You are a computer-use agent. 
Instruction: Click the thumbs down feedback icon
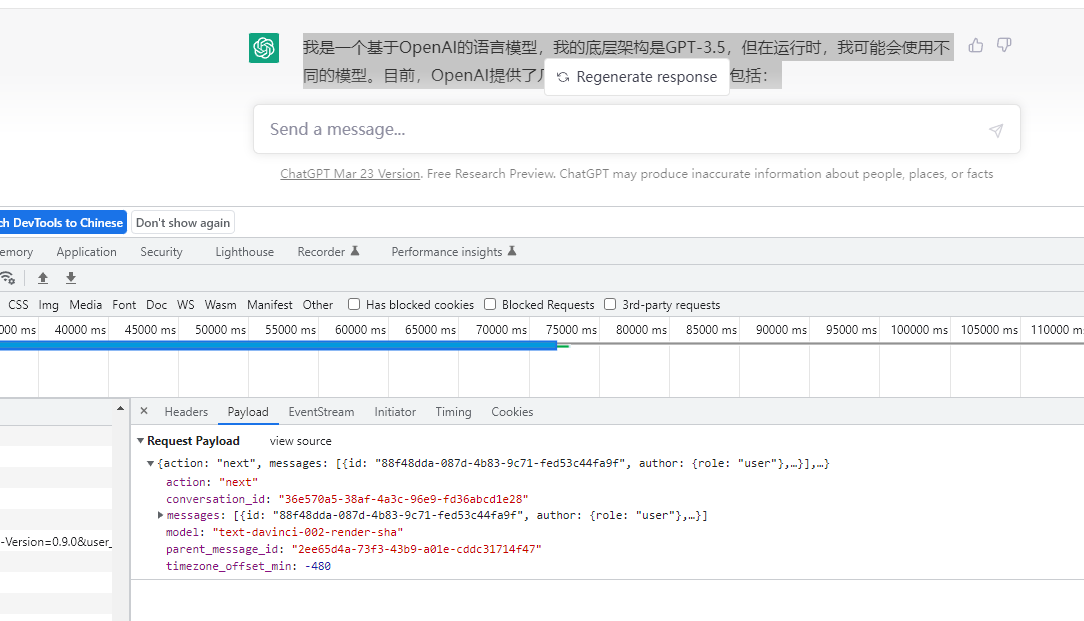pyautogui.click(x=1004, y=46)
